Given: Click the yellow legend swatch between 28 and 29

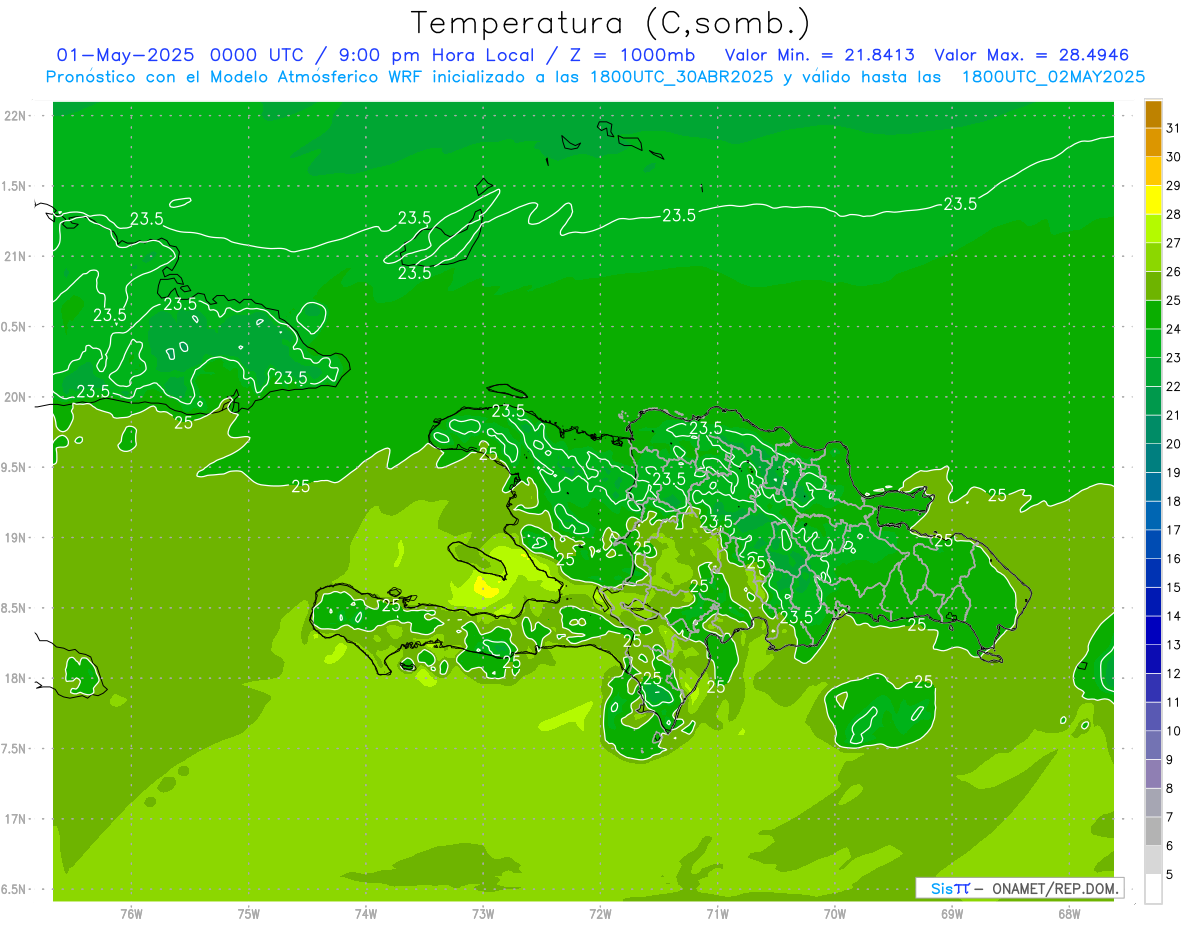Looking at the screenshot, I should (x=1153, y=200).
